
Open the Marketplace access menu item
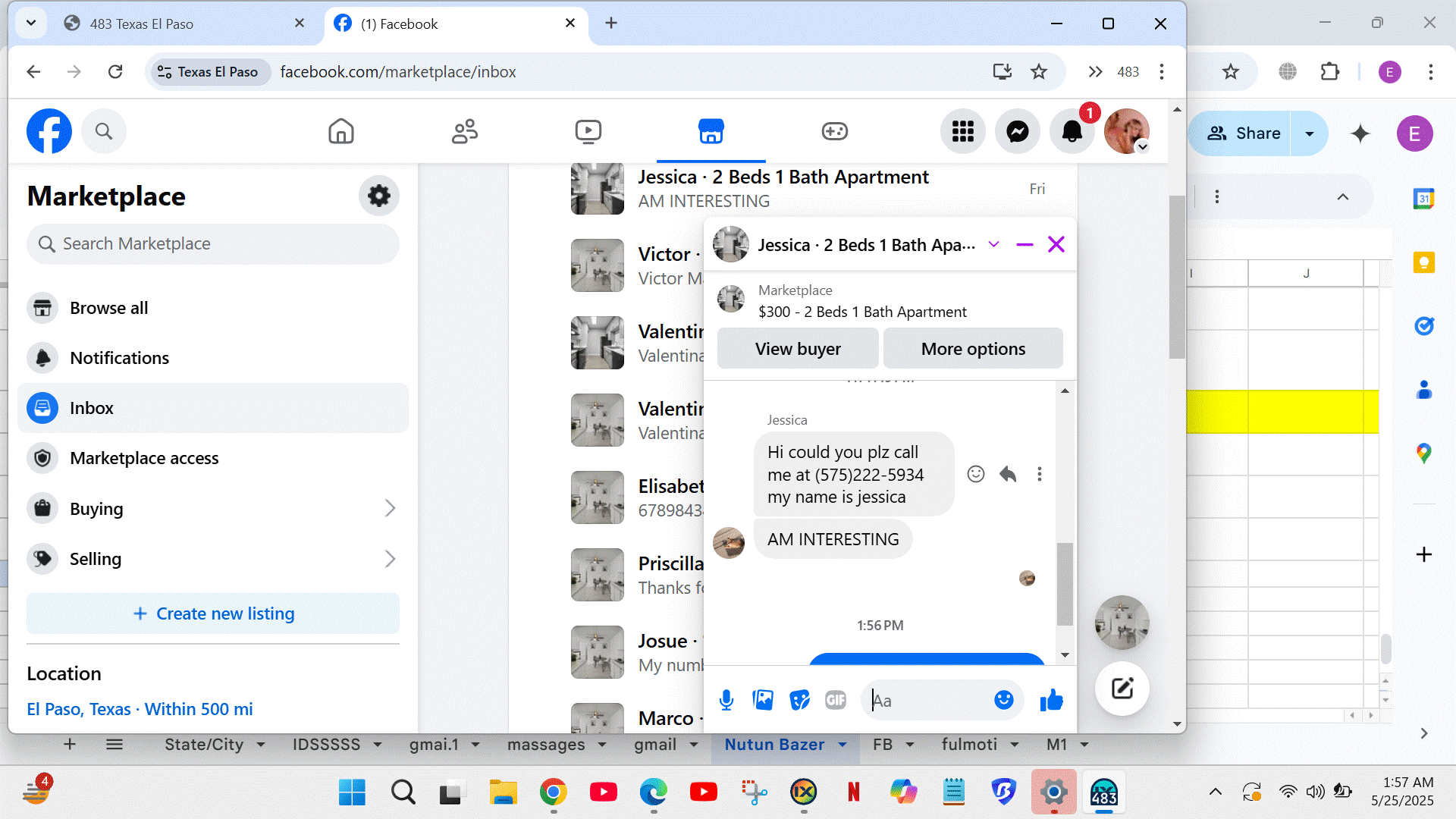point(144,458)
